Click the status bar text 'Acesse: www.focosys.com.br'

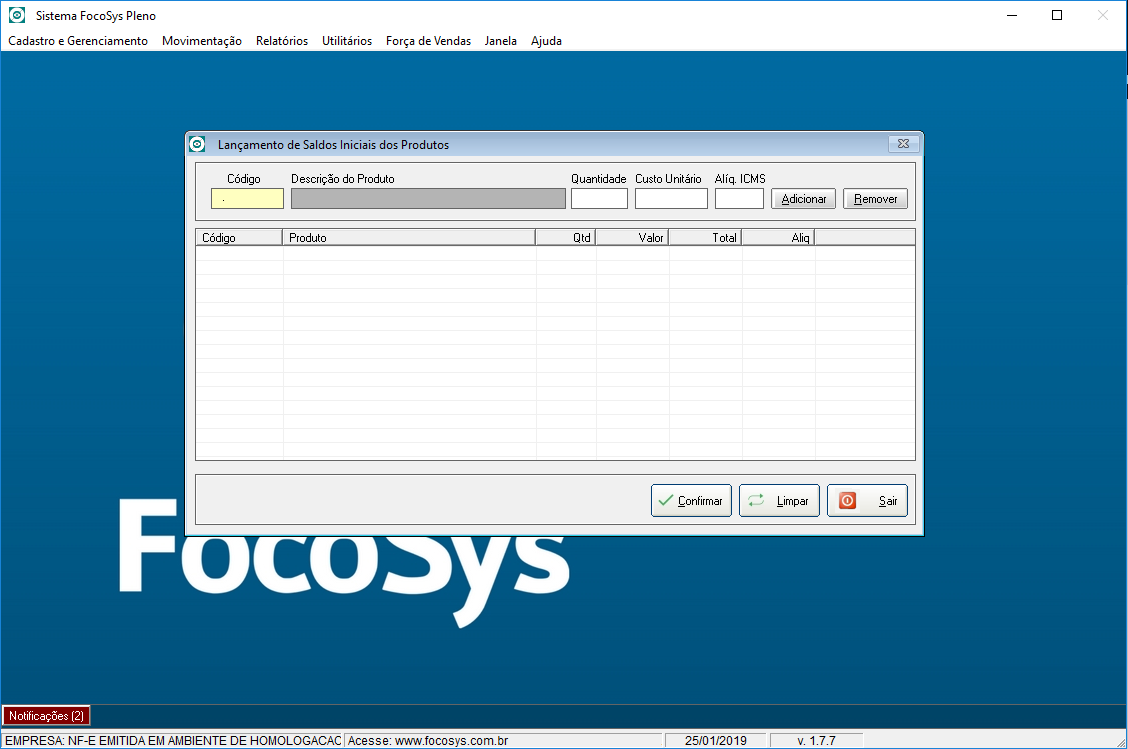[x=428, y=740]
